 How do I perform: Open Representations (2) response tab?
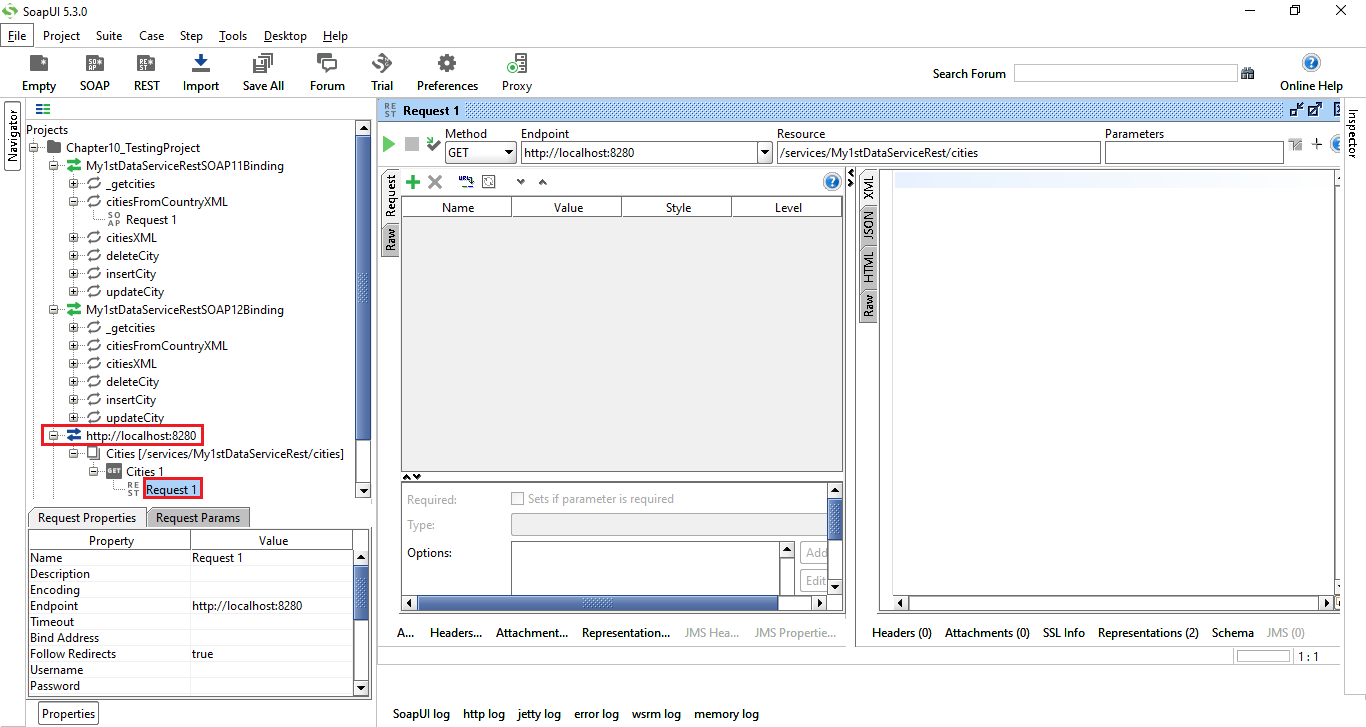[x=1148, y=633]
